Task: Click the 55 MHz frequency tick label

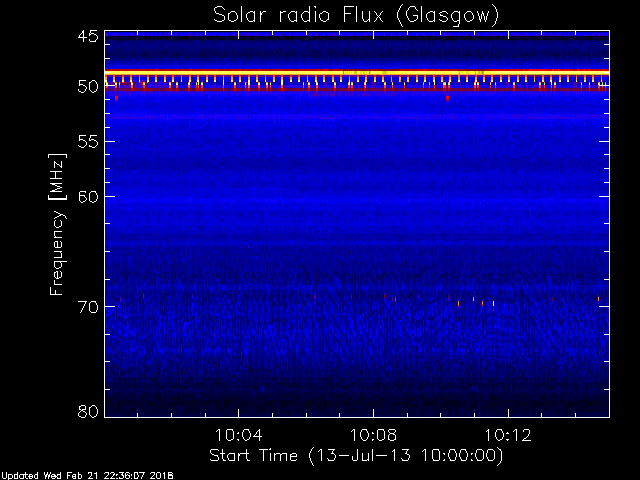Action: (x=86, y=142)
